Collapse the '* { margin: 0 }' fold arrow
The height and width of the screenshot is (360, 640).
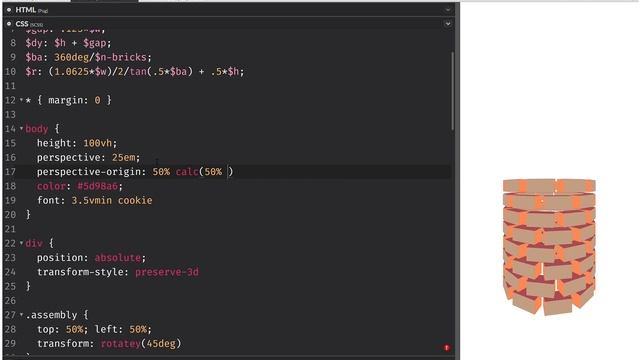pyautogui.click(x=21, y=100)
